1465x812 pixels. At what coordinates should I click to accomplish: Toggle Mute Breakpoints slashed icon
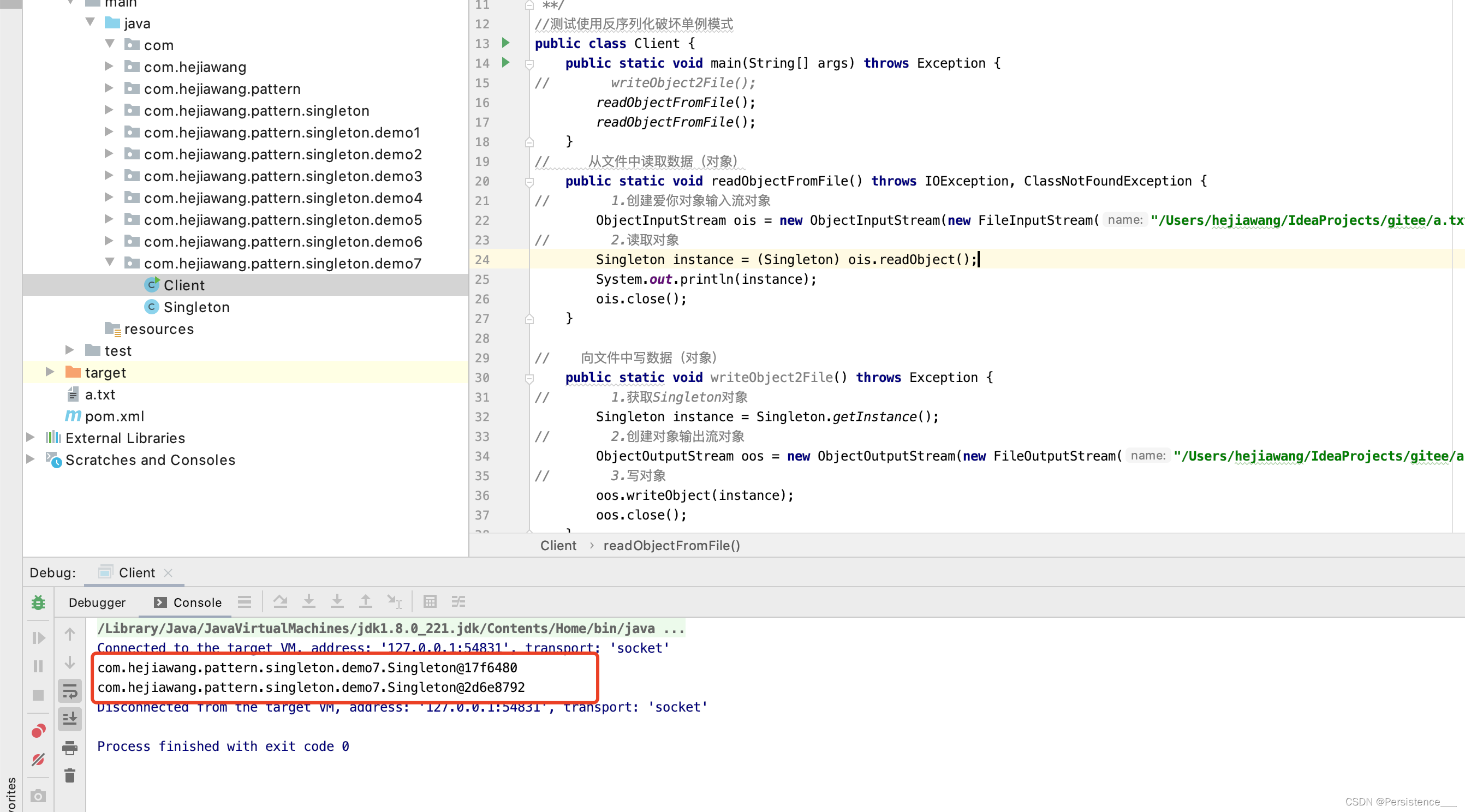(x=38, y=760)
